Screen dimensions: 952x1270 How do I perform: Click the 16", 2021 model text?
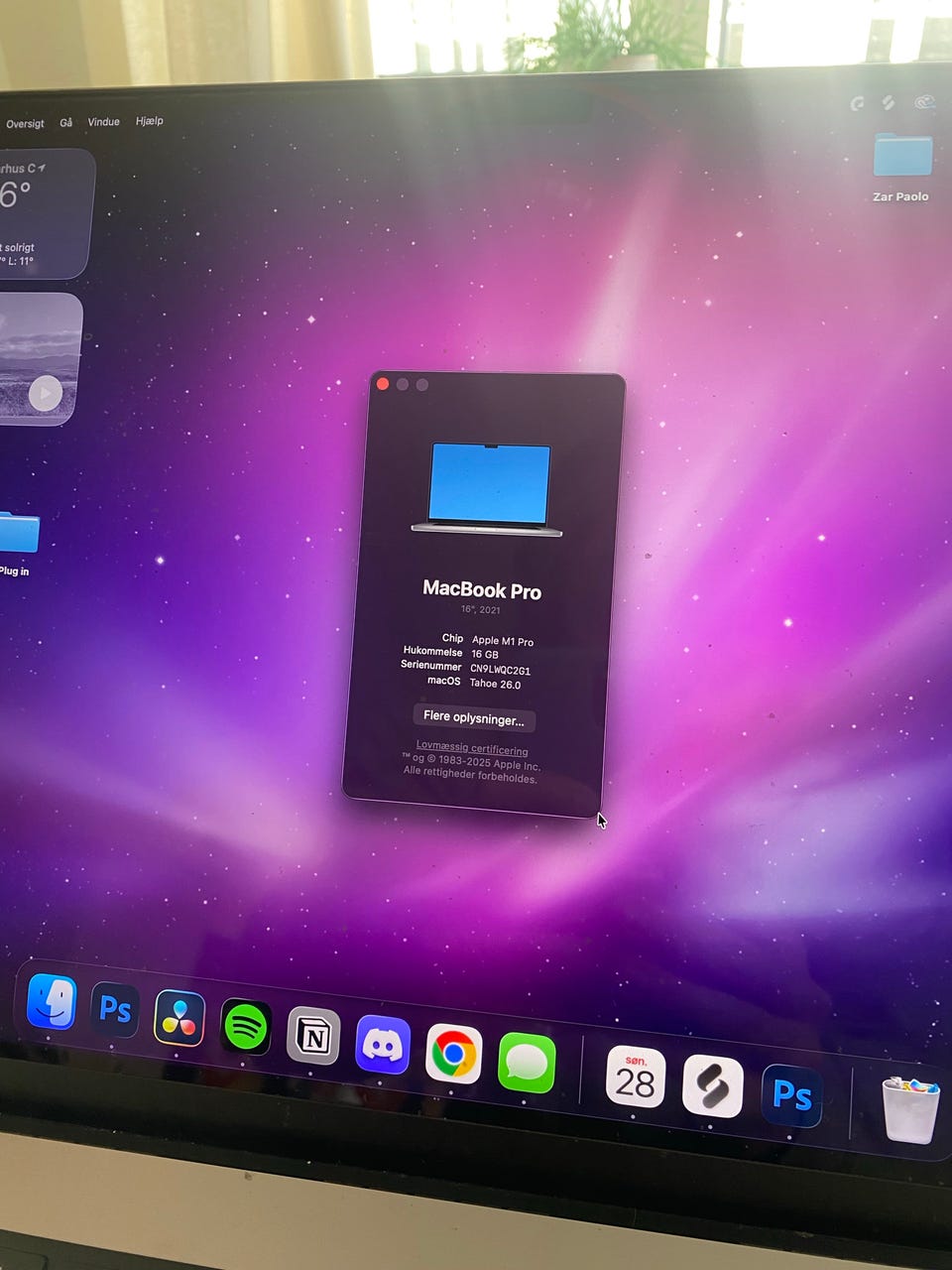pos(481,609)
